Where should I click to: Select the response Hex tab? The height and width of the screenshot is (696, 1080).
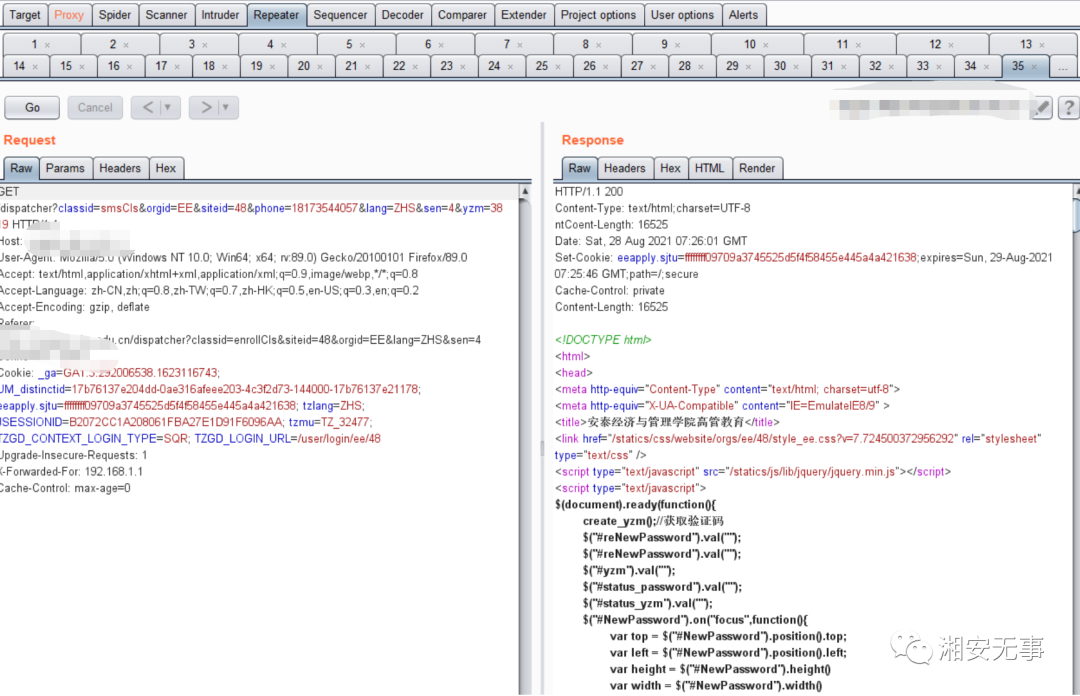click(670, 168)
